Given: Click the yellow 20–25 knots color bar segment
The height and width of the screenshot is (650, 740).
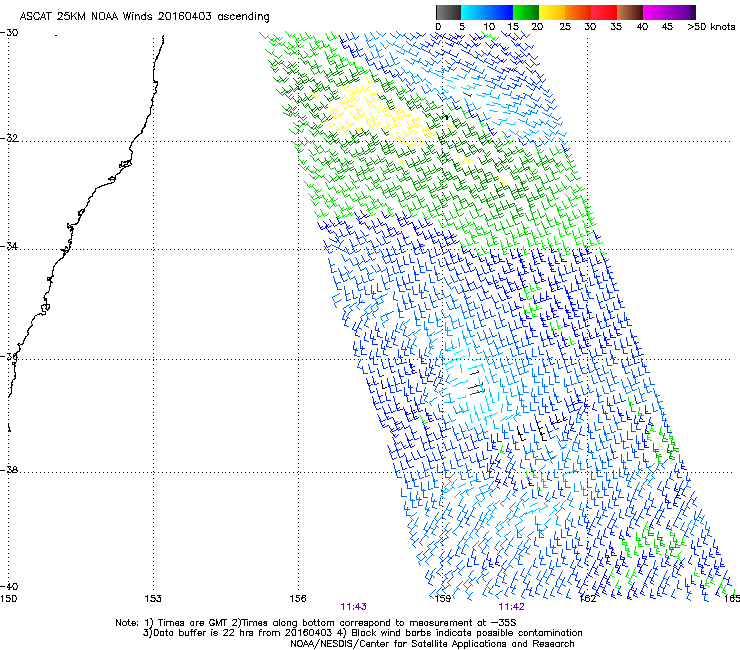Looking at the screenshot, I should click(x=552, y=12).
